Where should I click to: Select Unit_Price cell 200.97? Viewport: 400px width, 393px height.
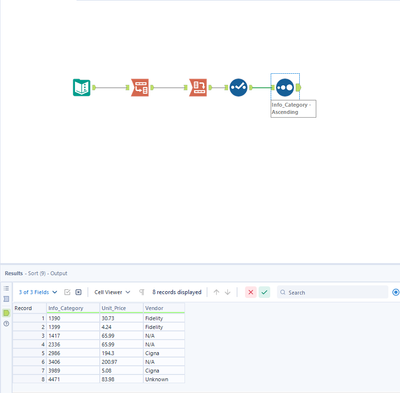point(121,362)
